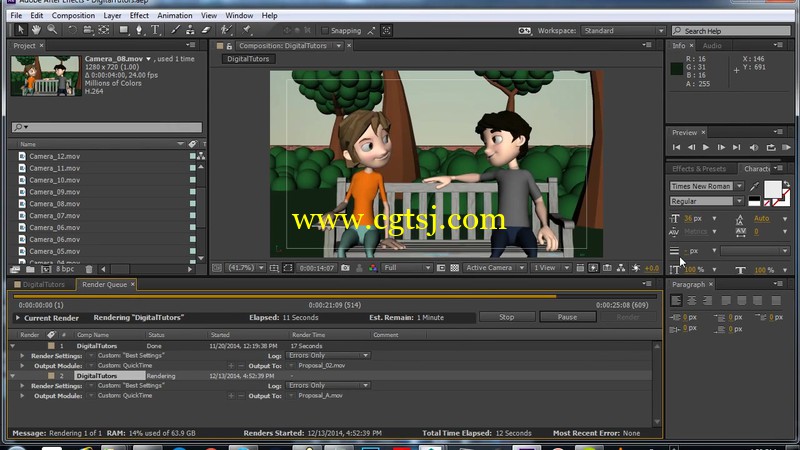Click the Search Help field
Image resolution: width=800 pixels, height=450 pixels.
pos(731,31)
